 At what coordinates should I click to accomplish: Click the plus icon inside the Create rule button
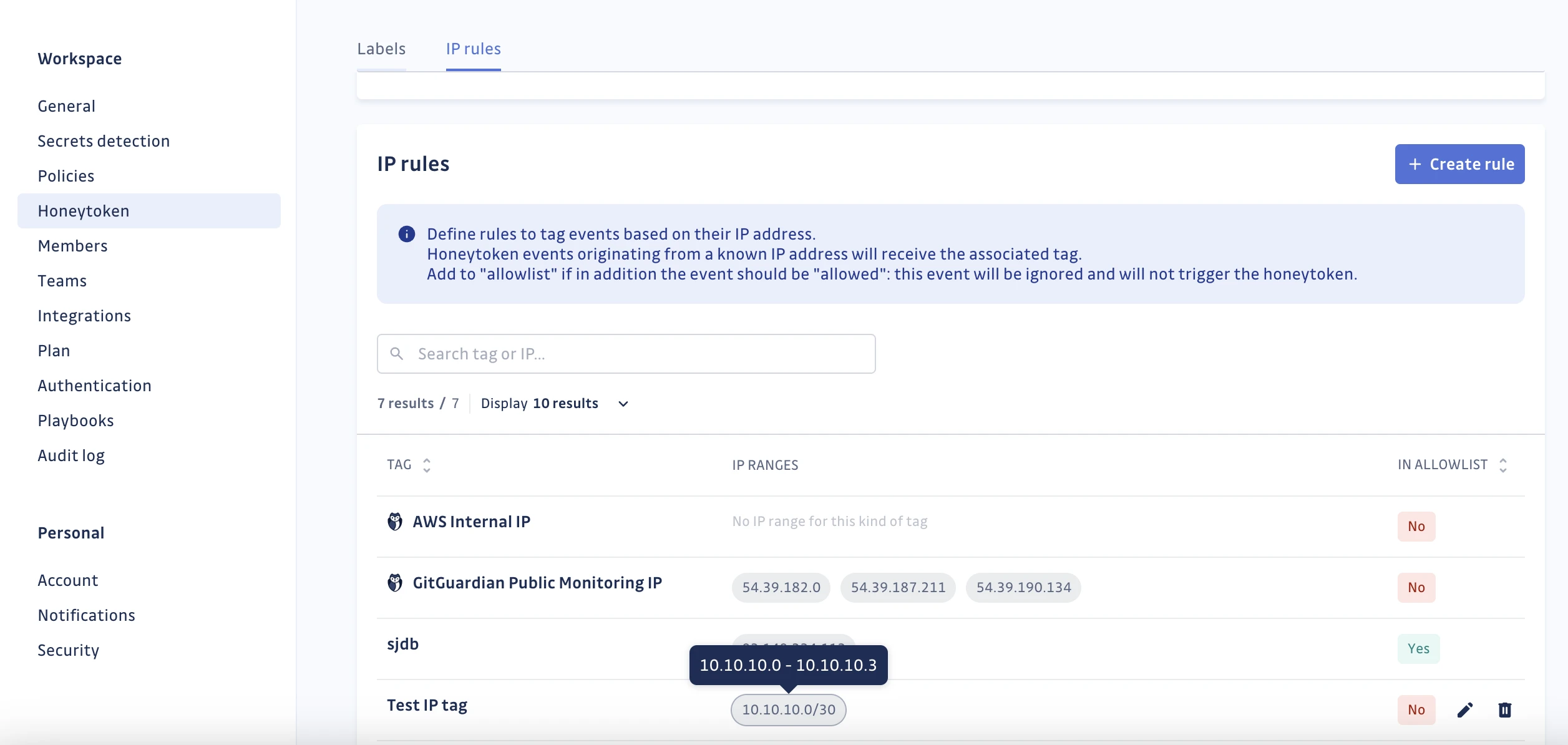point(1415,163)
